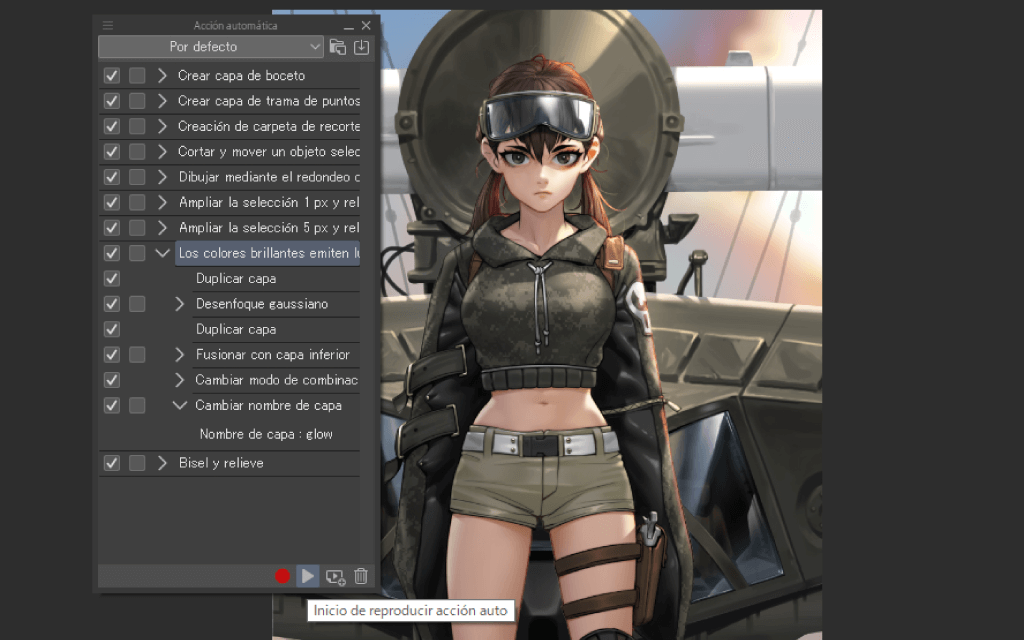Screen dimensions: 1024x640
Task: Collapse the 'Los colores brillantes' action
Action: 162,252
